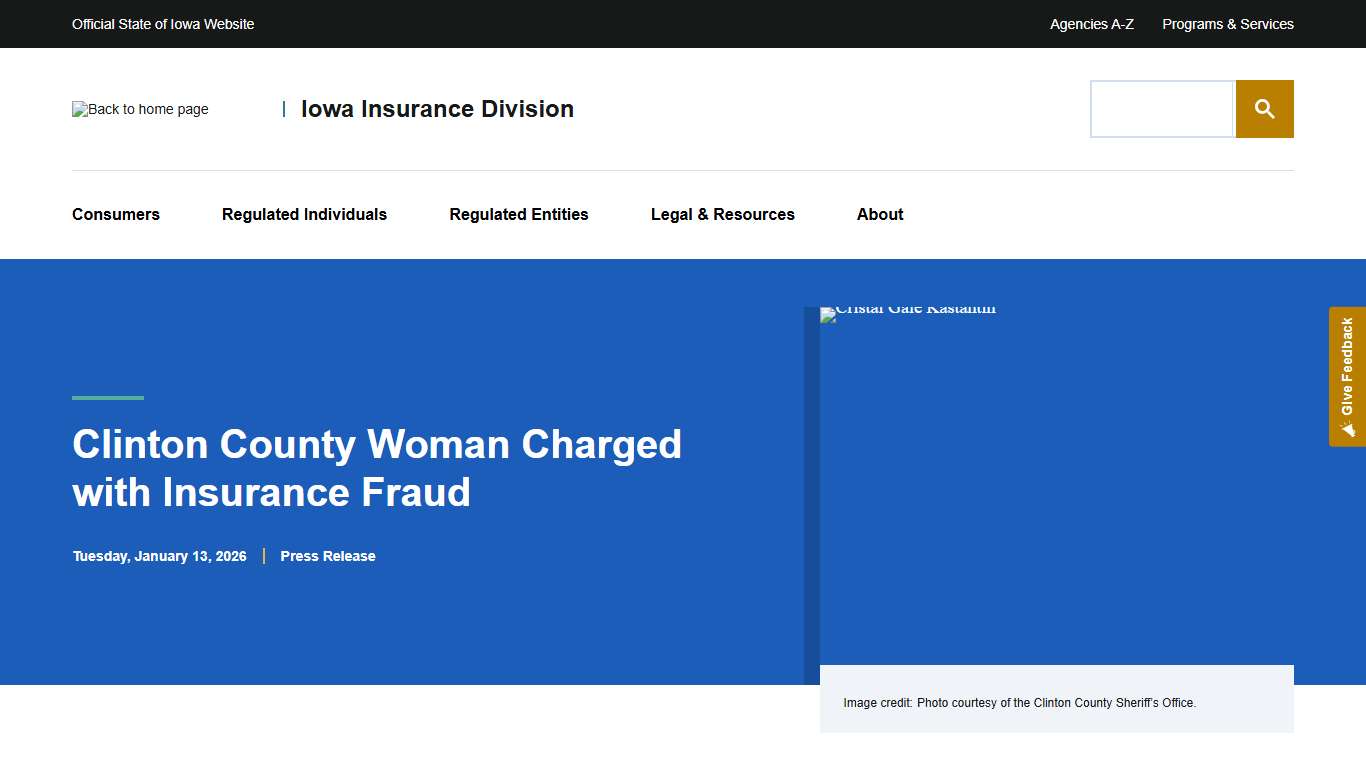The width and height of the screenshot is (1366, 768).
Task: Expand the Regulated Entities dropdown
Action: [519, 214]
